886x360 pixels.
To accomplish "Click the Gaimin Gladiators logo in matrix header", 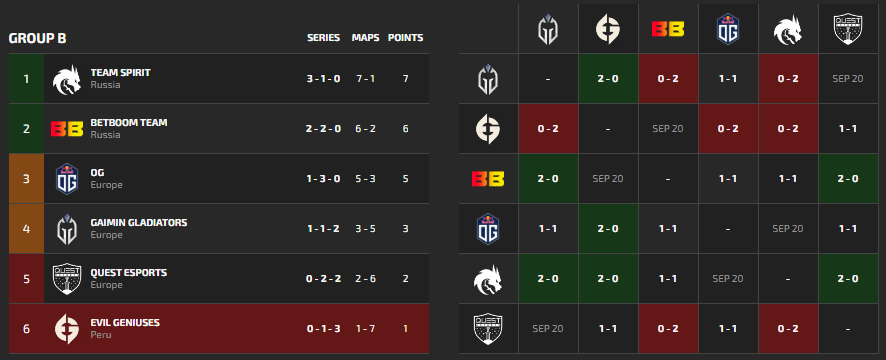I will tap(548, 28).
